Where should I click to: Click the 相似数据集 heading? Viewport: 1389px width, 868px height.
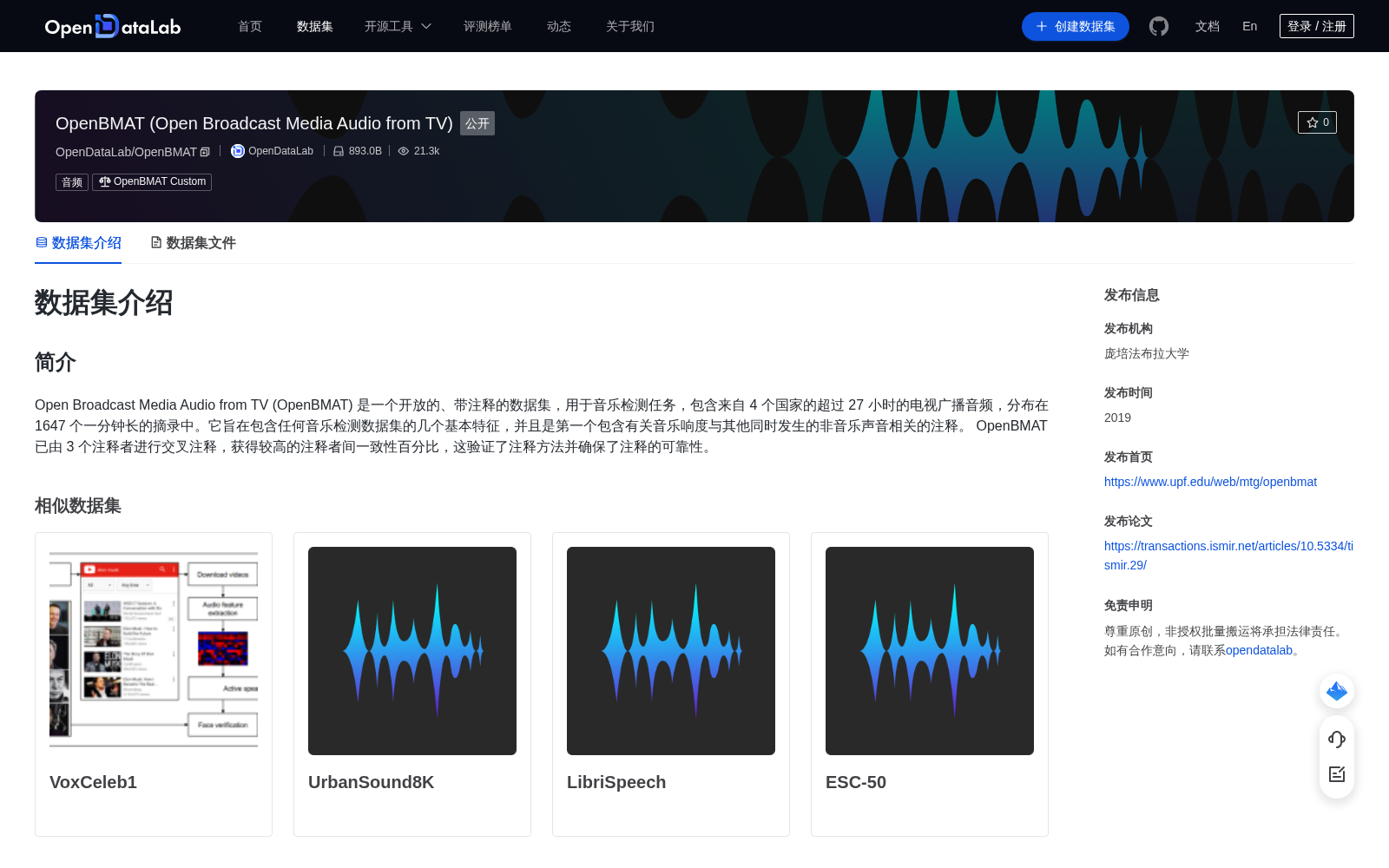(x=78, y=505)
